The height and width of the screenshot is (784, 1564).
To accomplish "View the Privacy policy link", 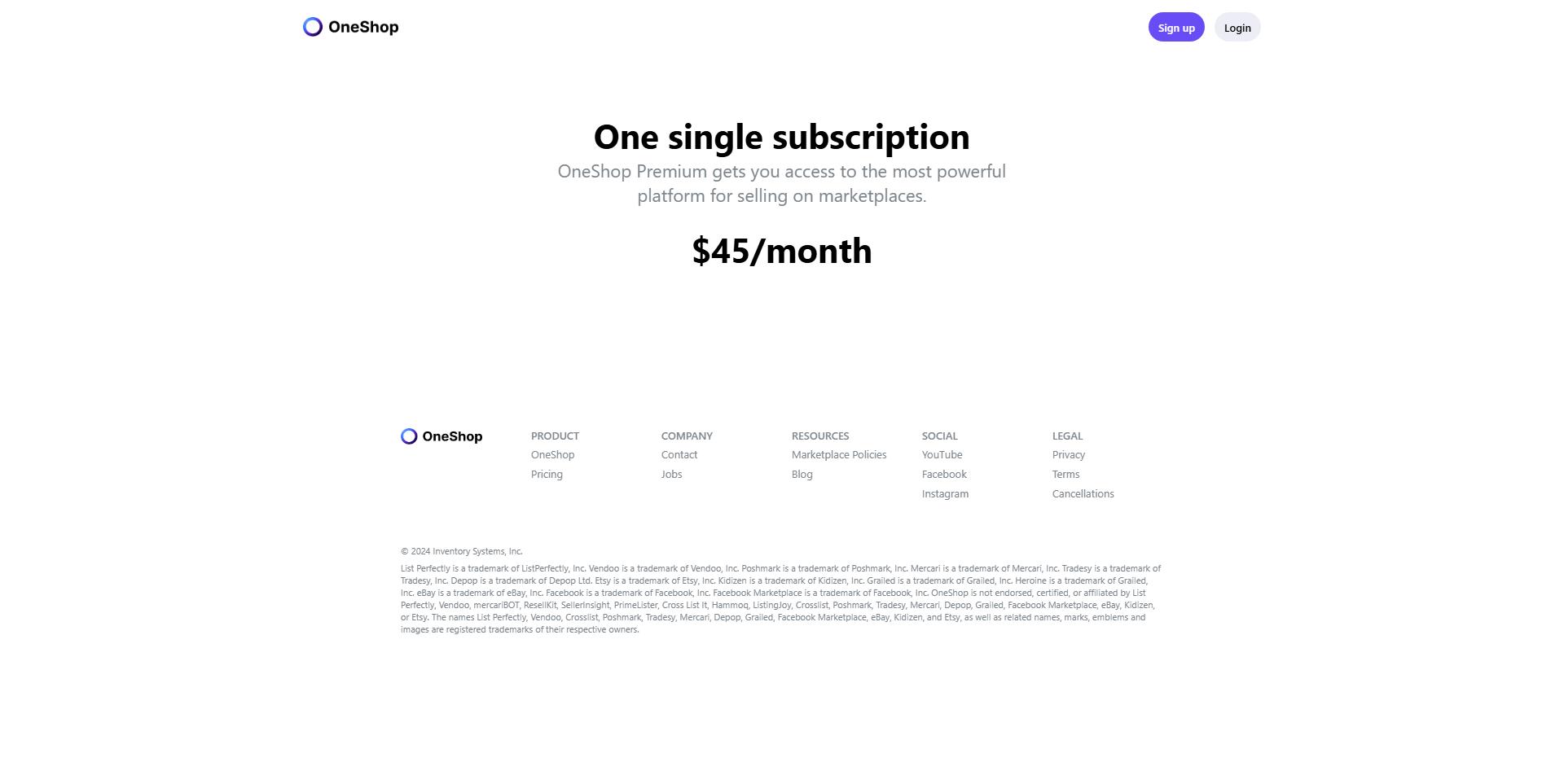I will [1068, 455].
